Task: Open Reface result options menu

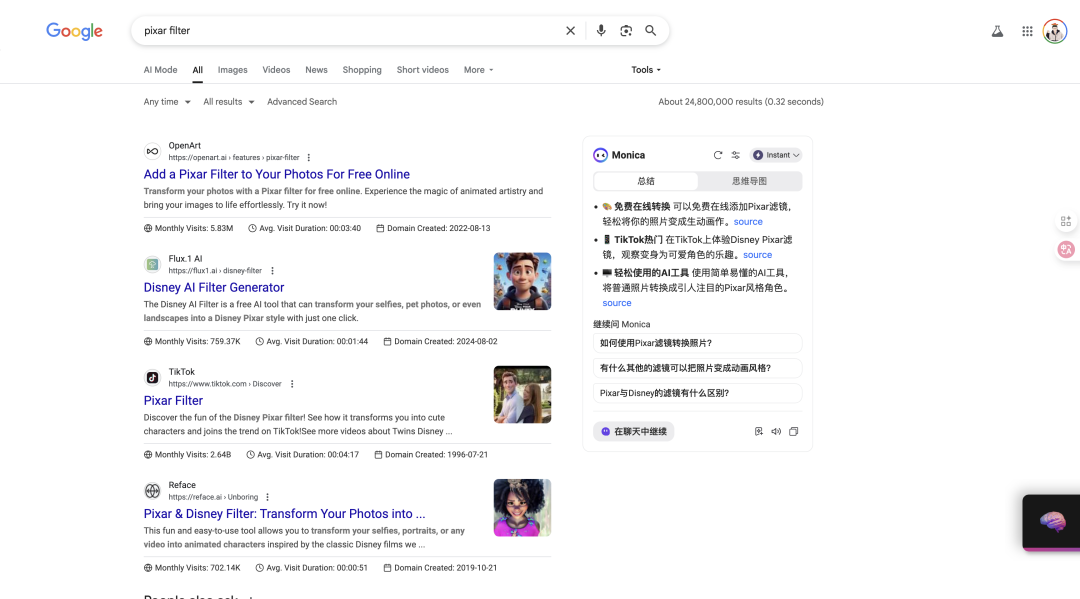Action: [267, 497]
